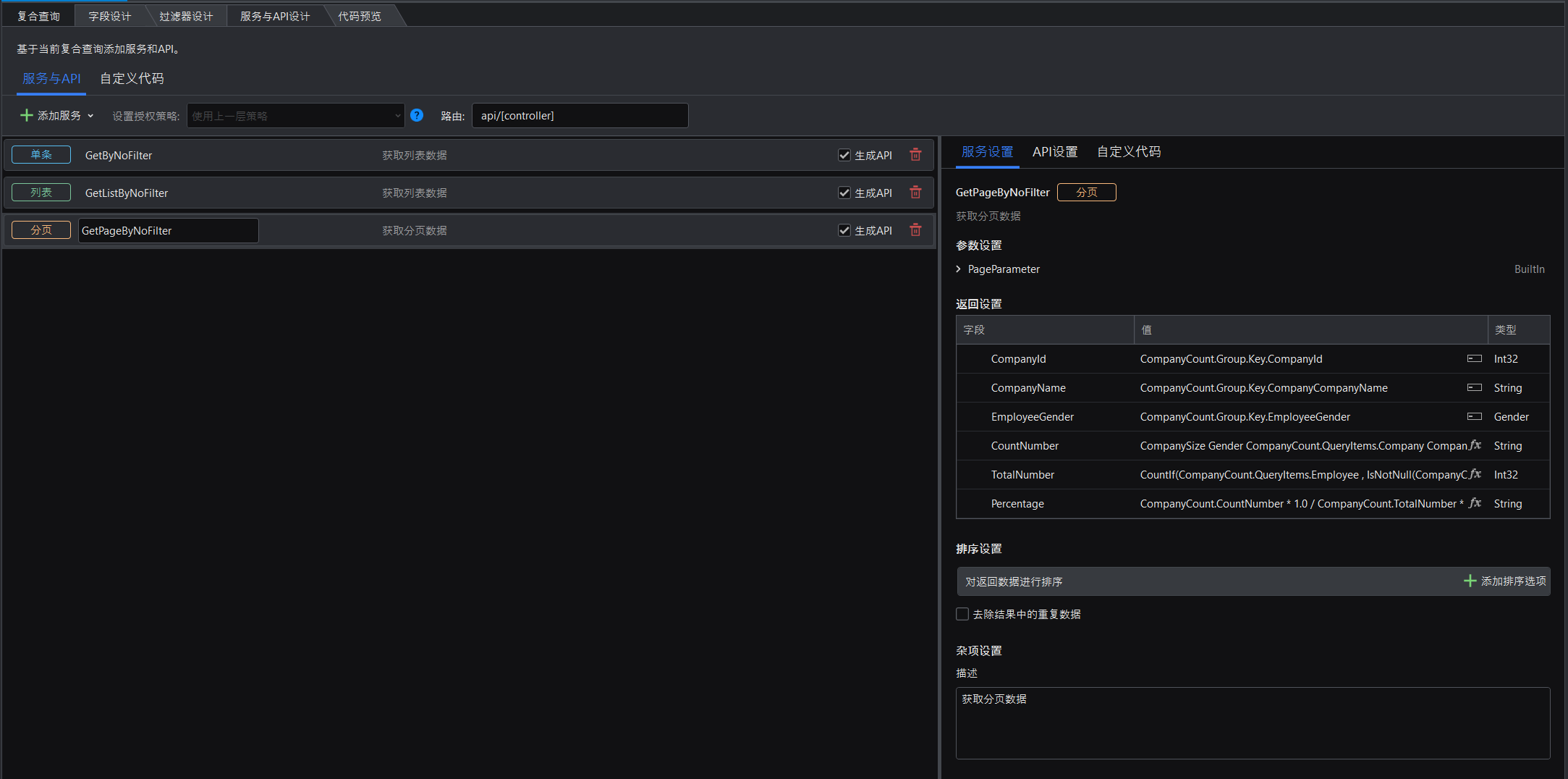Click the 字段 column header

[1045, 329]
